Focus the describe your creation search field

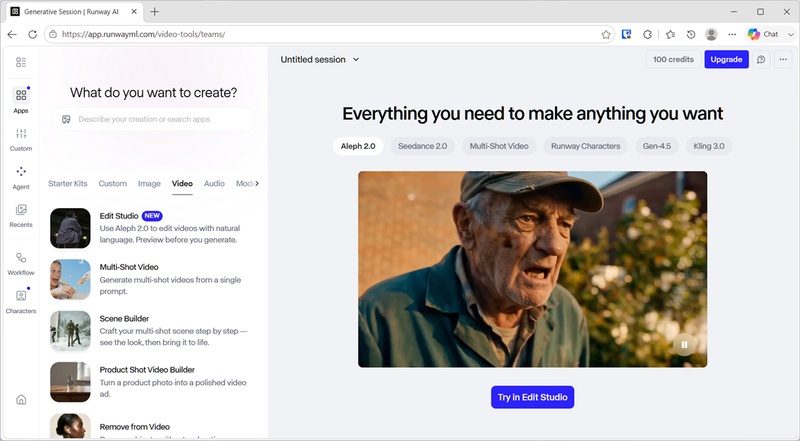tap(154, 119)
